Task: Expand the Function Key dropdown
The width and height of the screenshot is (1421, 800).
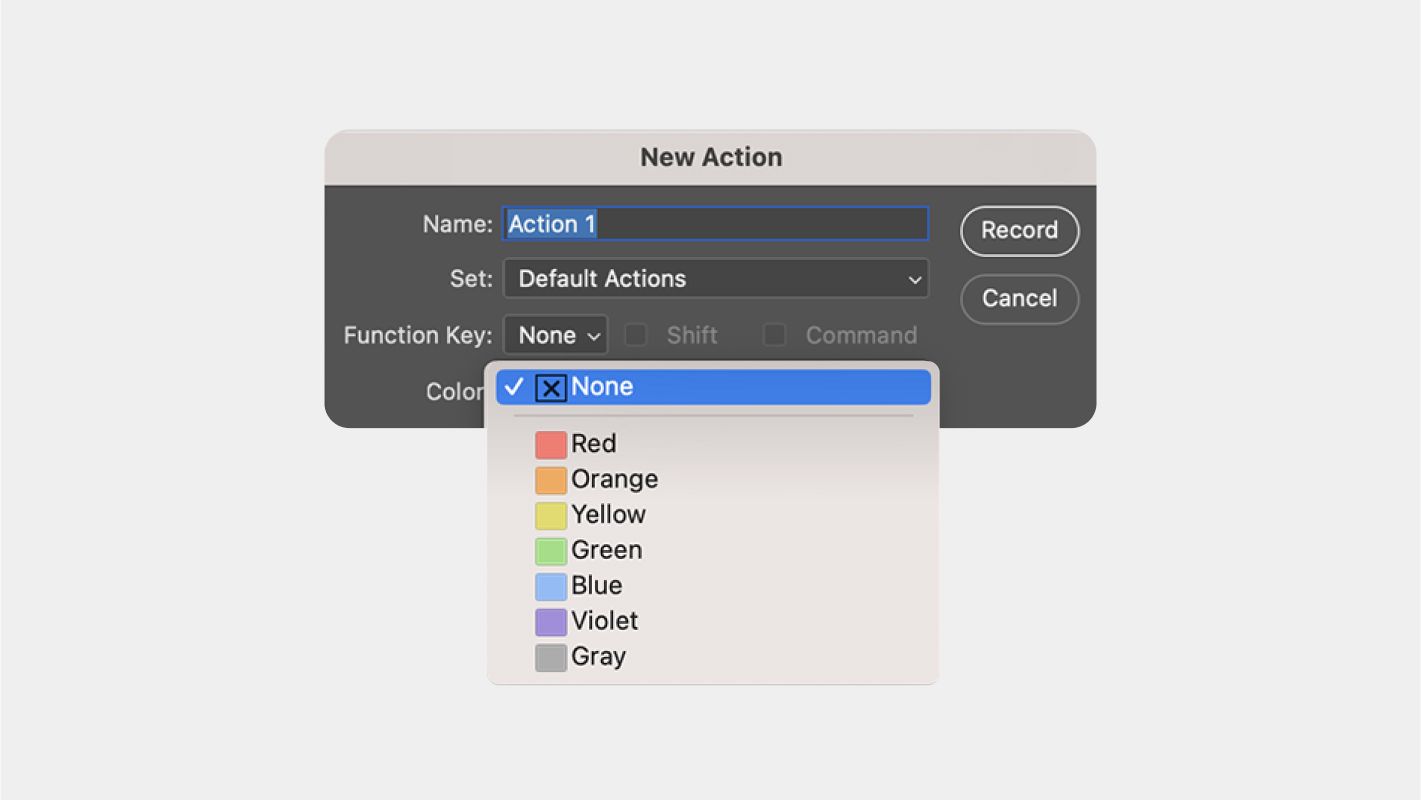Action: (555, 335)
